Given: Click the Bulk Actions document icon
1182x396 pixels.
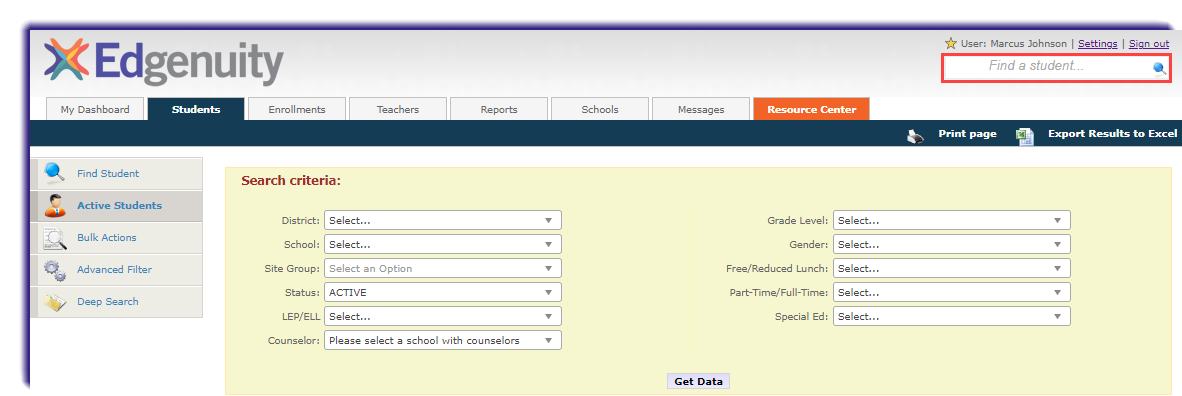Looking at the screenshot, I should click(54, 238).
